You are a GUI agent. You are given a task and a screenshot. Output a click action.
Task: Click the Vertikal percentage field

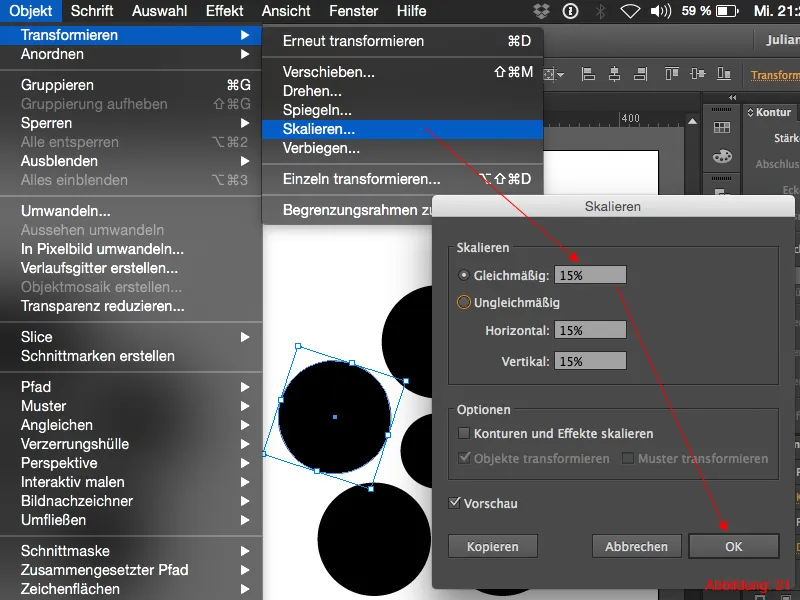pos(590,361)
